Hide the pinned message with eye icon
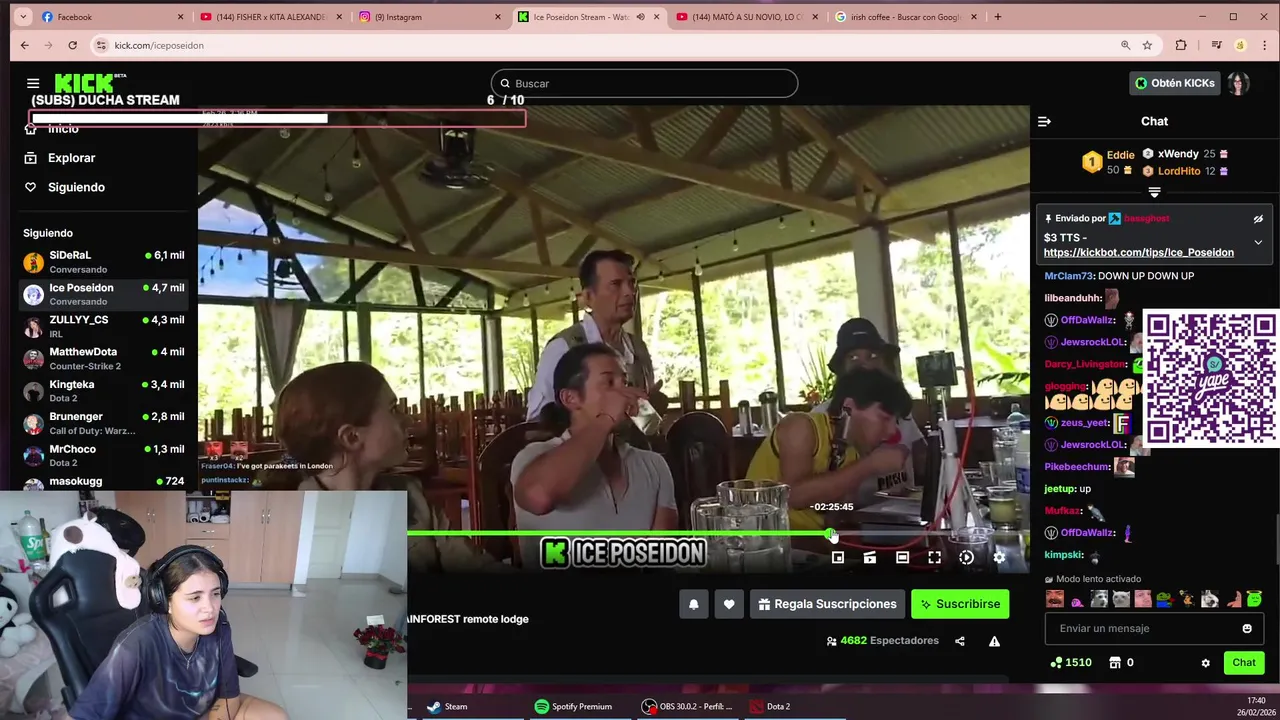This screenshot has height=720, width=1280. coord(1258,219)
